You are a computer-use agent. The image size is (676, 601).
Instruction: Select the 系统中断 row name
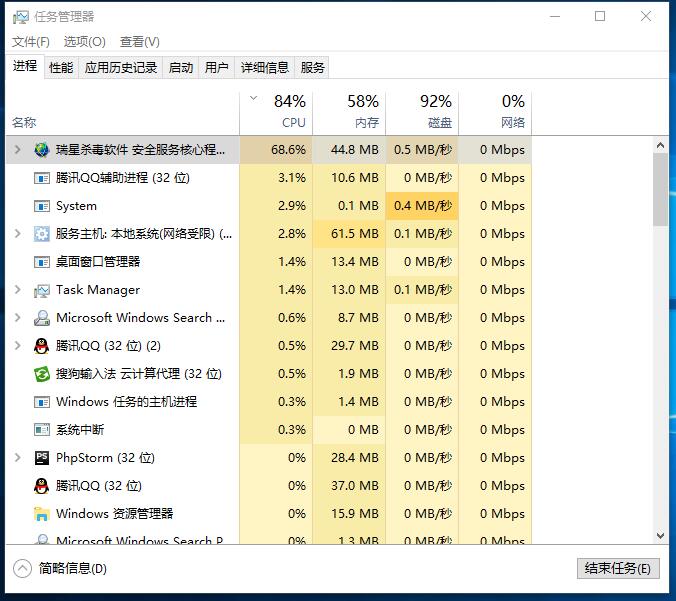(80, 430)
